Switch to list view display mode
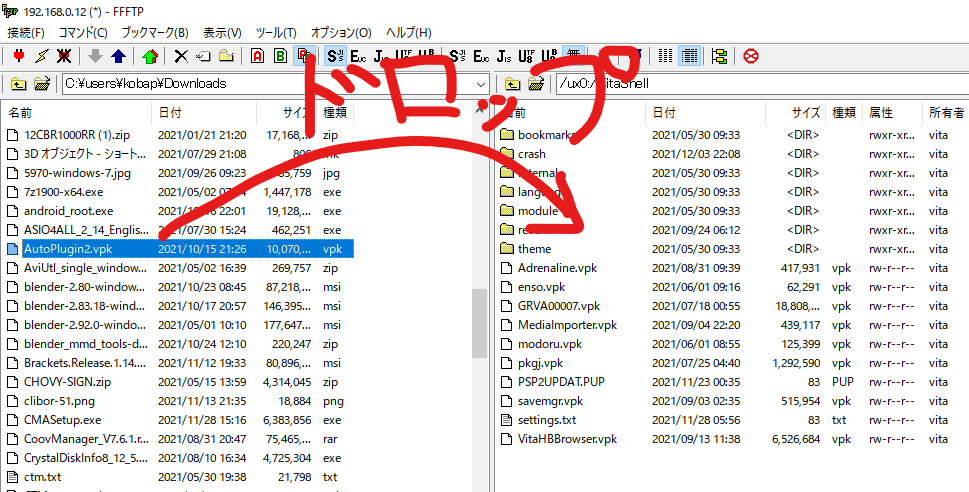969x492 pixels. pyautogui.click(x=665, y=56)
